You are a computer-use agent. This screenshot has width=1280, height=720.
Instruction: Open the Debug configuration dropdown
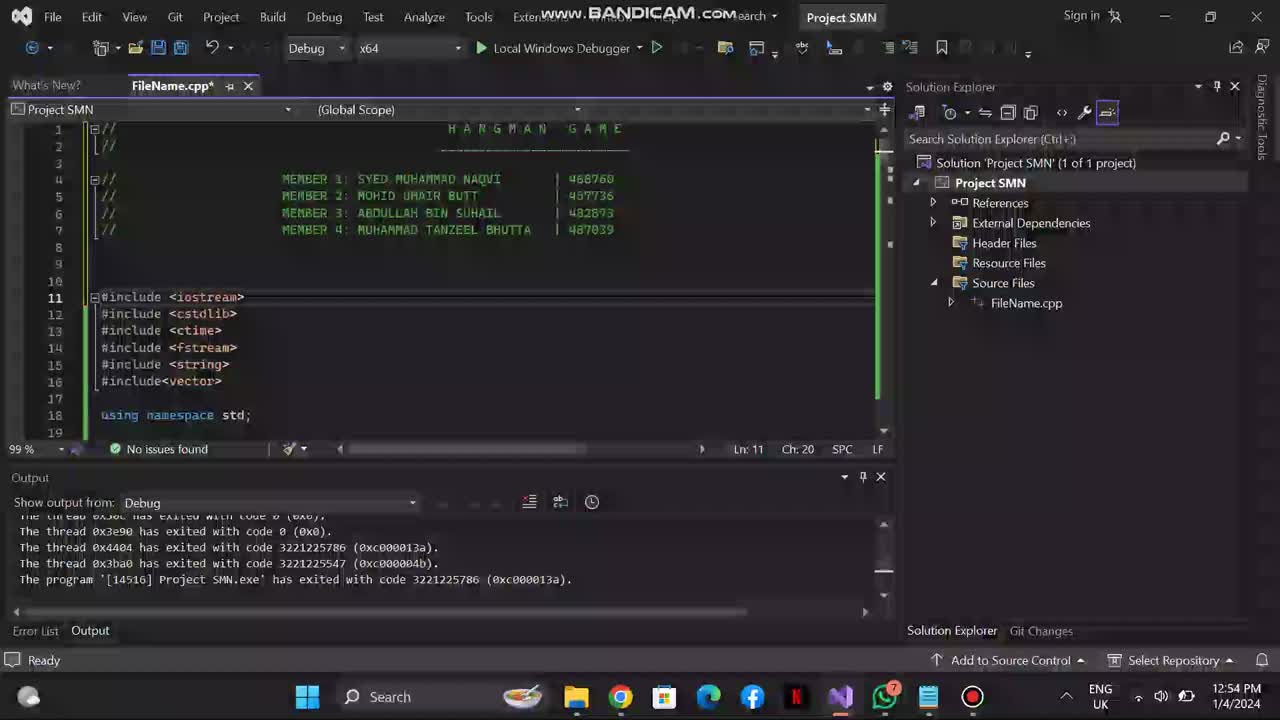click(316, 48)
